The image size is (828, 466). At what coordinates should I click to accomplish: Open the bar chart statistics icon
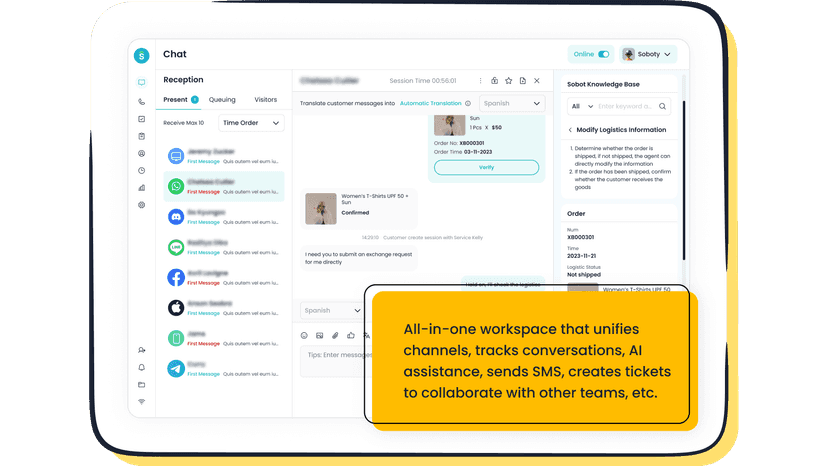point(142,188)
